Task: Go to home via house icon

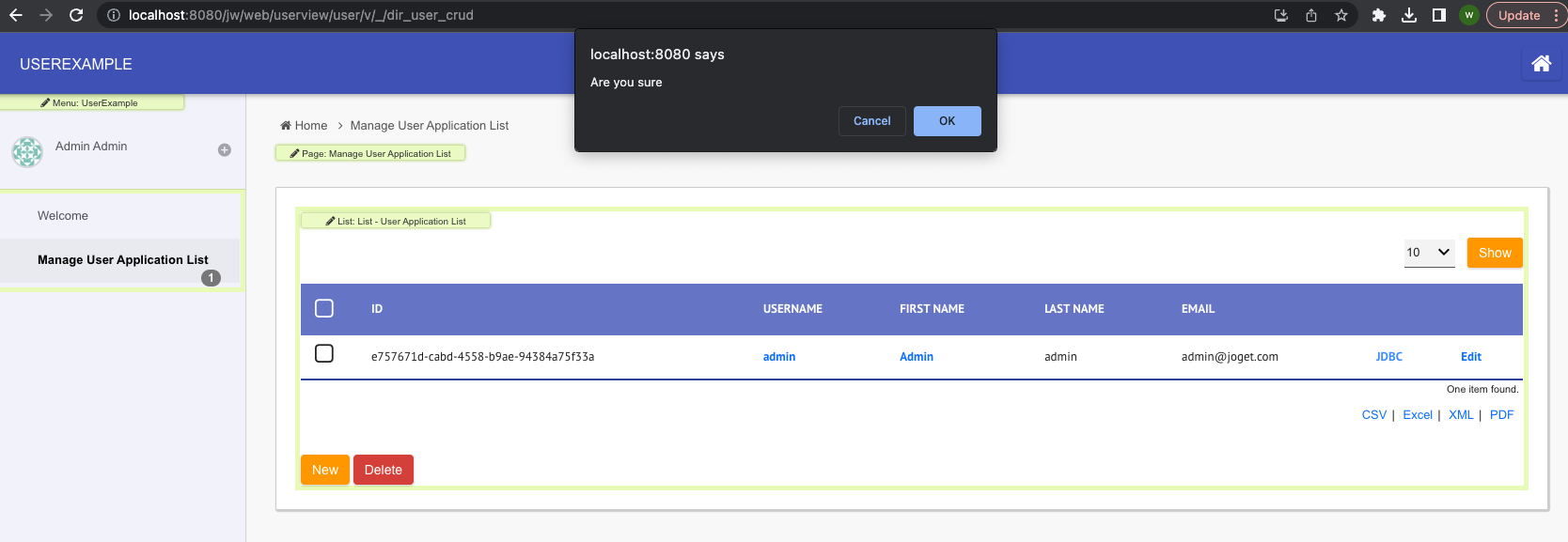Action: coord(1542,63)
